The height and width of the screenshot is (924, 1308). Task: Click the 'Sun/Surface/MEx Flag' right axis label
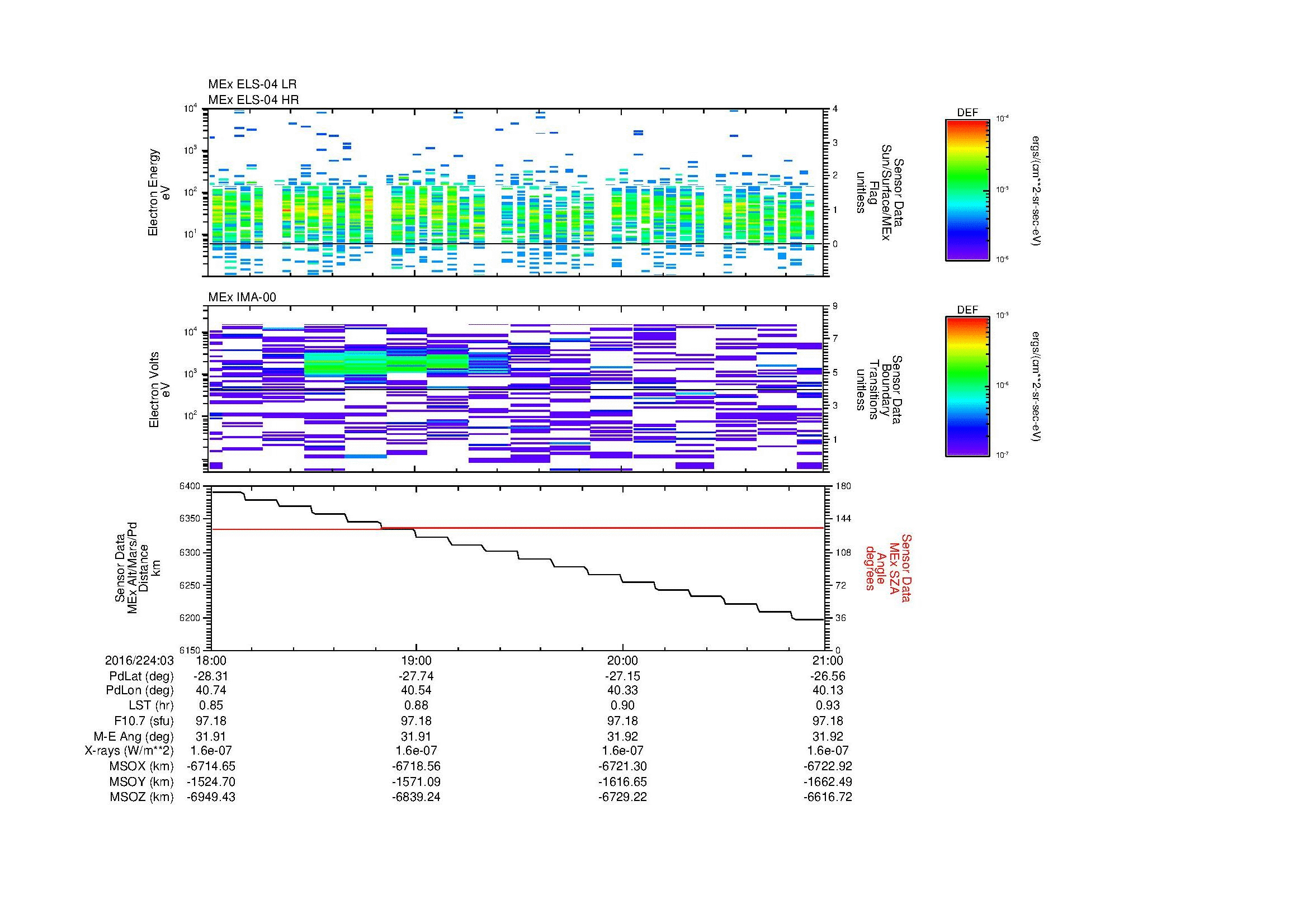(879, 192)
